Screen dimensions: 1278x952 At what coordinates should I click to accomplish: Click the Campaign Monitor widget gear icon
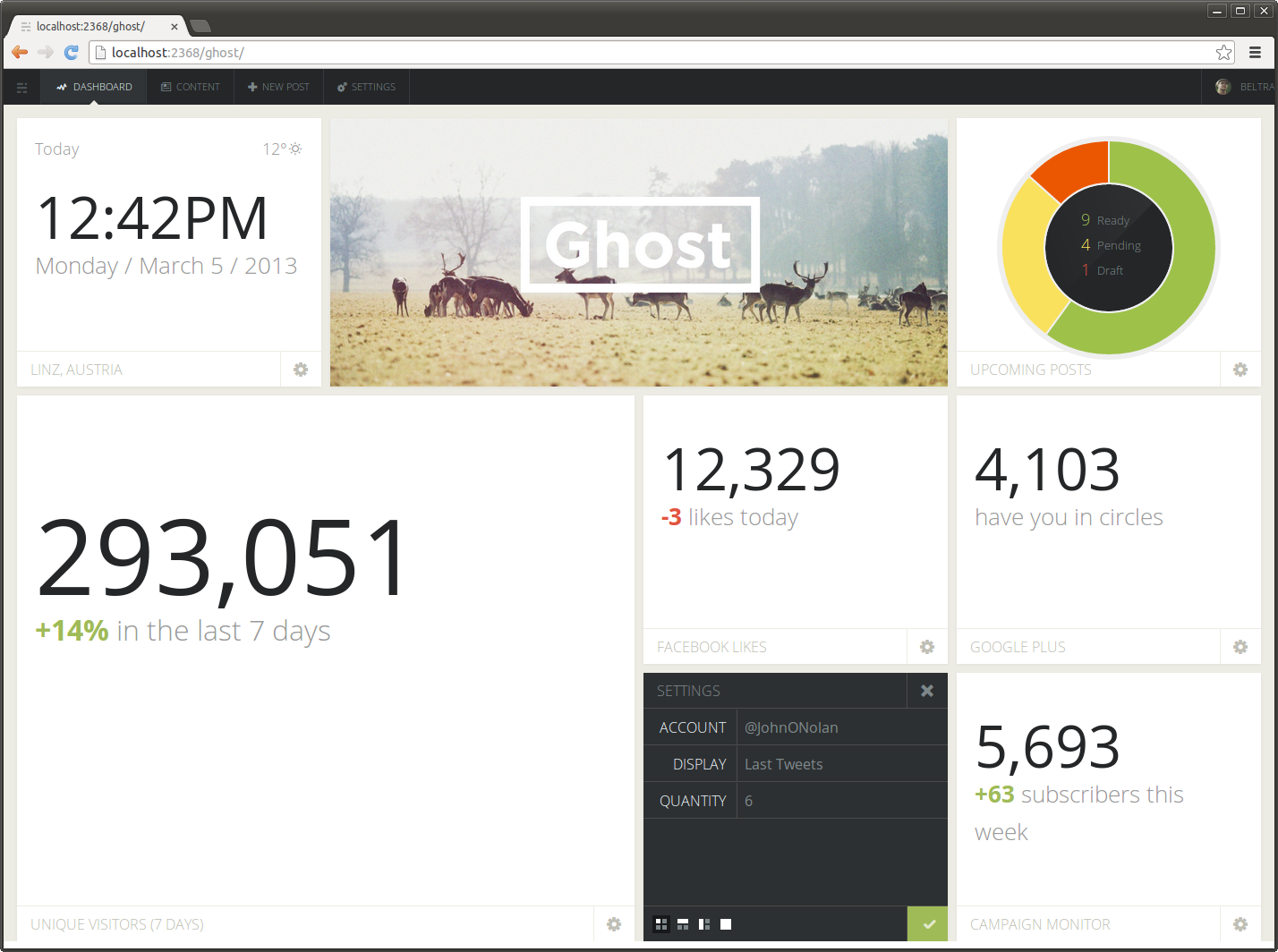(1240, 924)
